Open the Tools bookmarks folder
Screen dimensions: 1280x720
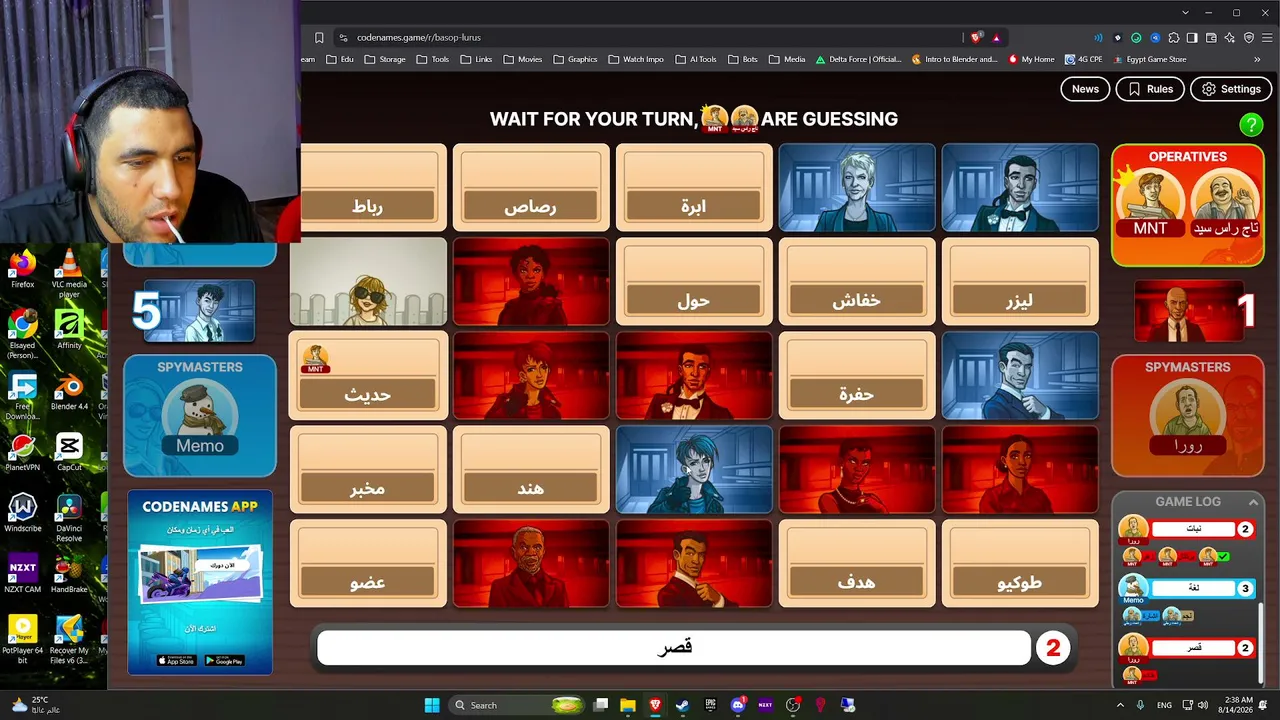[433, 59]
